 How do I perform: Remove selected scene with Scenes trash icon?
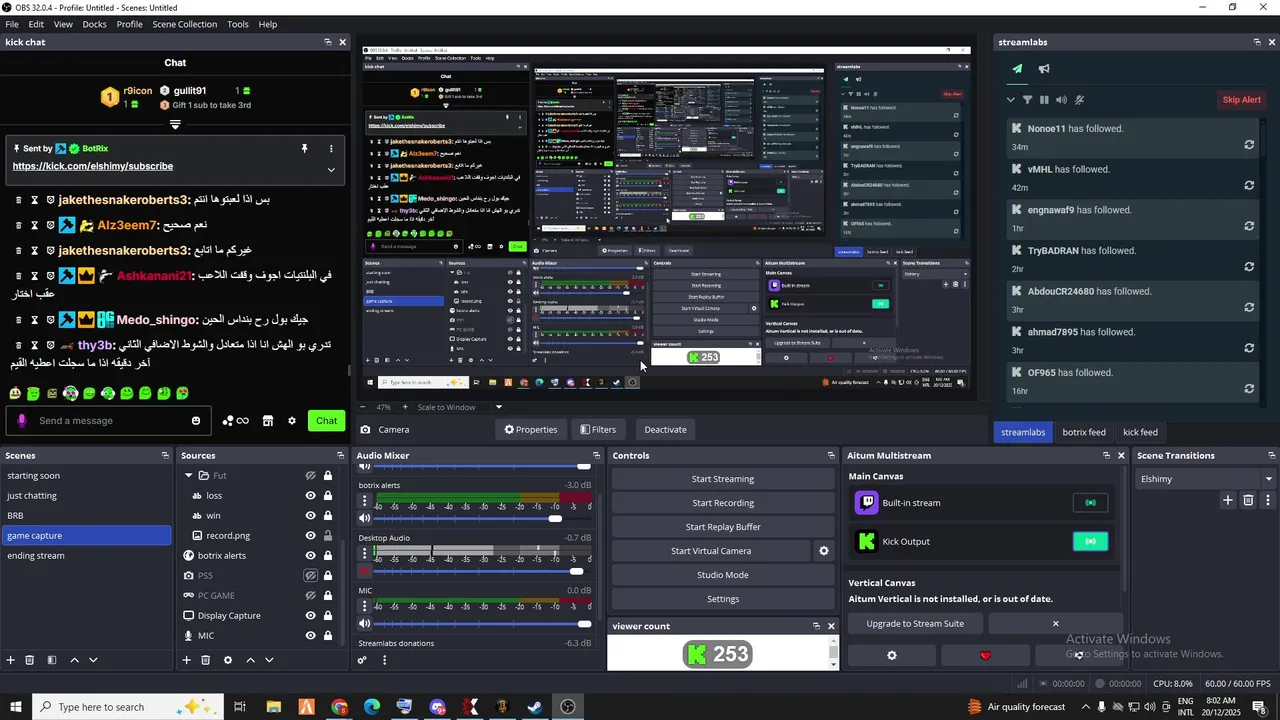tap(30, 660)
